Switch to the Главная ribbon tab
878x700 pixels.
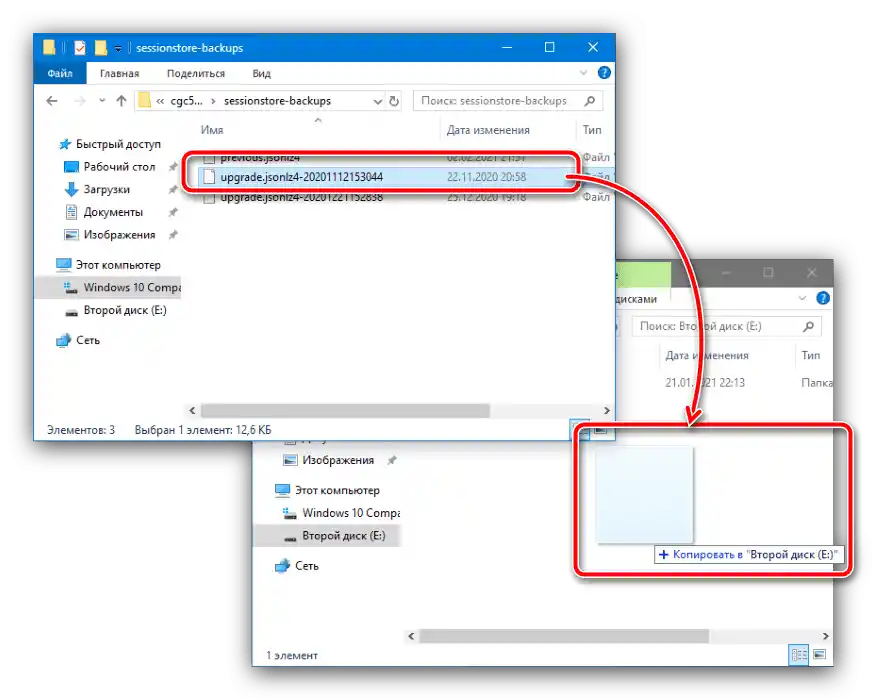tap(119, 73)
